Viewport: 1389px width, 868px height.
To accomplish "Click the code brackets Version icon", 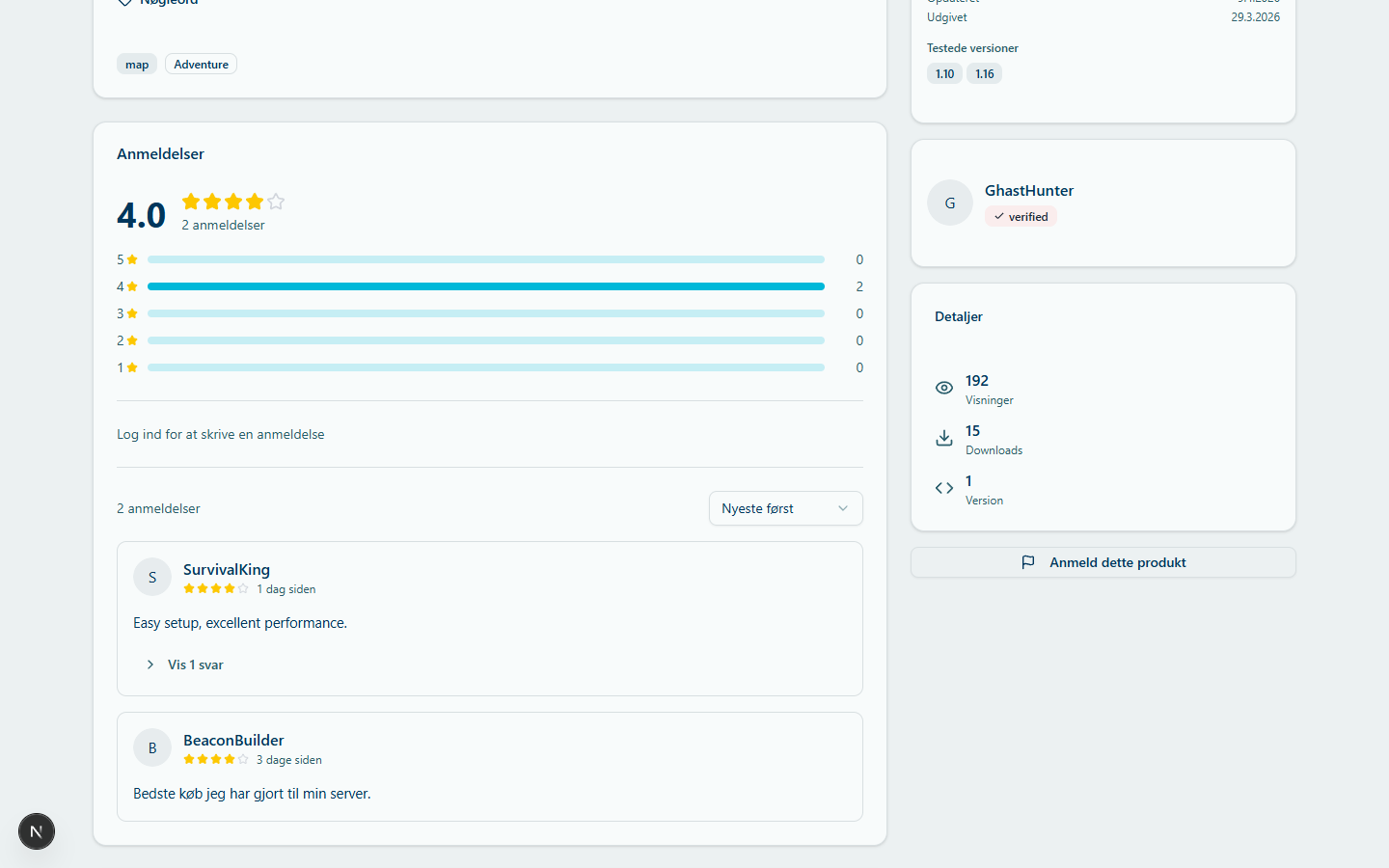I will (x=944, y=488).
